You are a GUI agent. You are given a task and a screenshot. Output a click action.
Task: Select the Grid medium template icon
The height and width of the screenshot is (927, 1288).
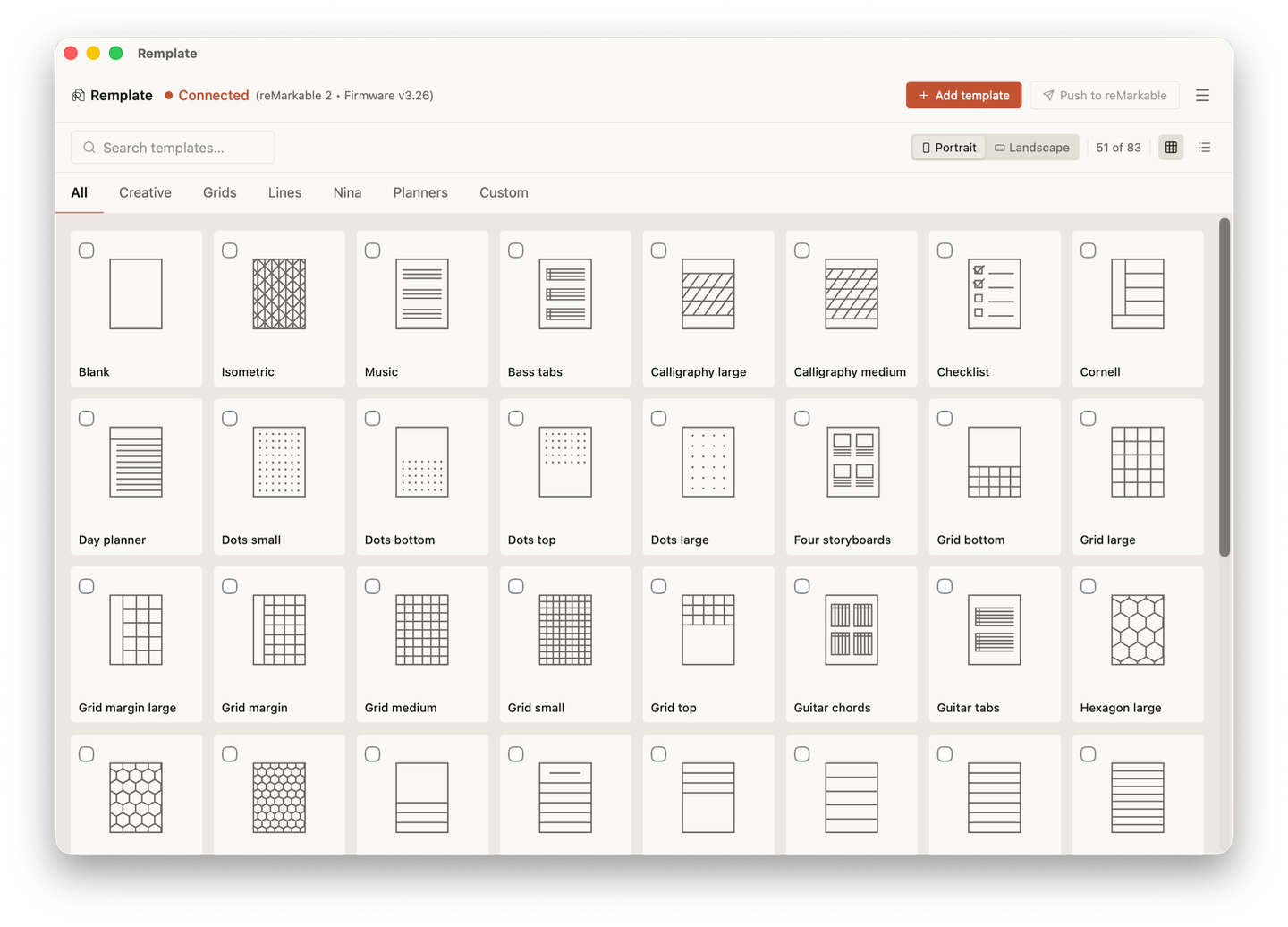point(422,630)
